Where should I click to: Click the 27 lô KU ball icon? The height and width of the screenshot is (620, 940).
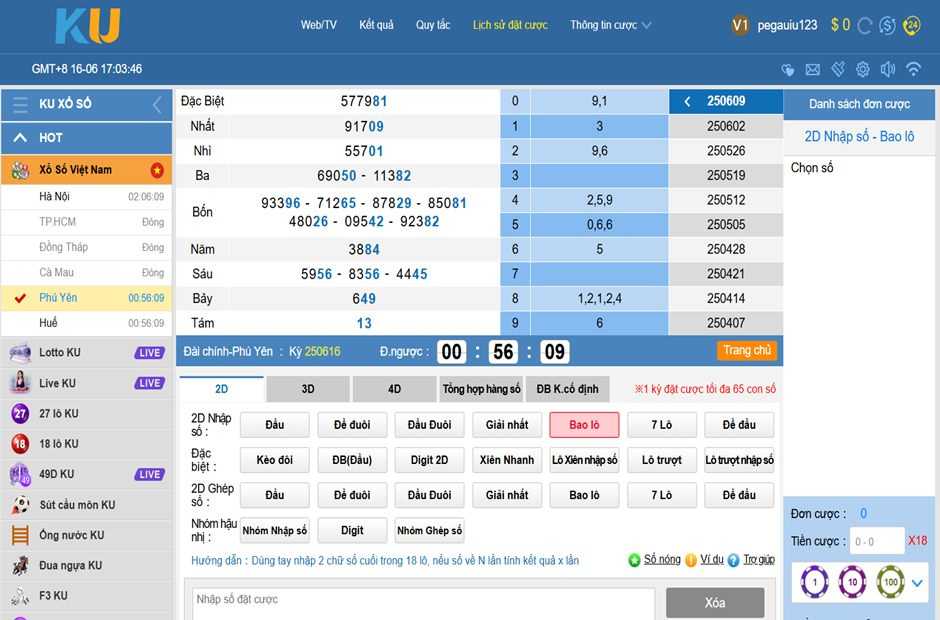20,413
